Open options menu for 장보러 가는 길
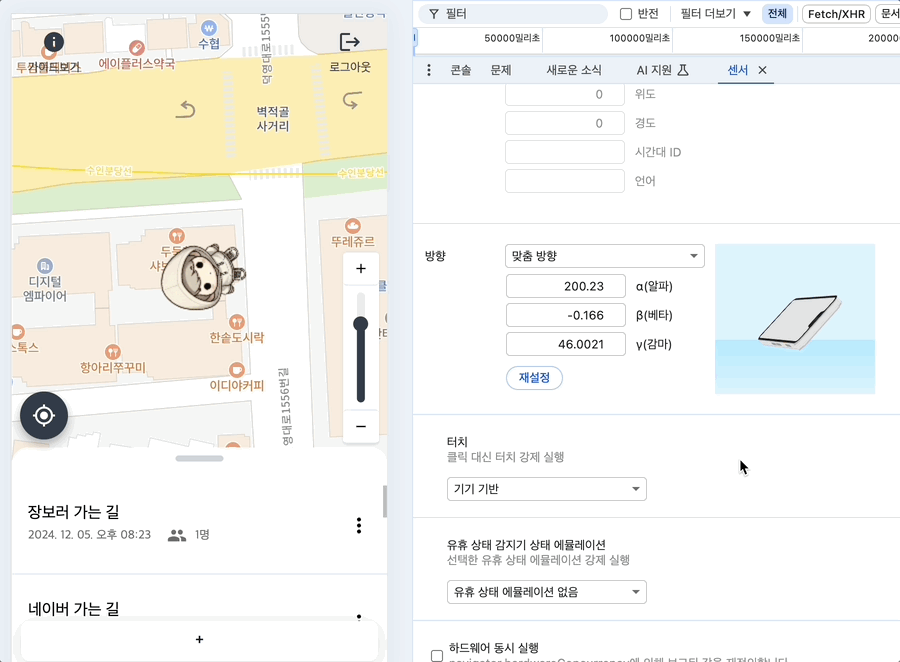Image resolution: width=900 pixels, height=662 pixels. point(359,525)
